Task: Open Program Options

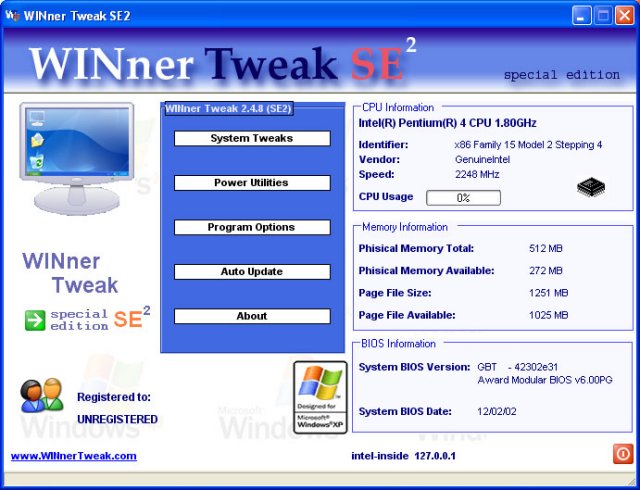Action: pyautogui.click(x=252, y=227)
